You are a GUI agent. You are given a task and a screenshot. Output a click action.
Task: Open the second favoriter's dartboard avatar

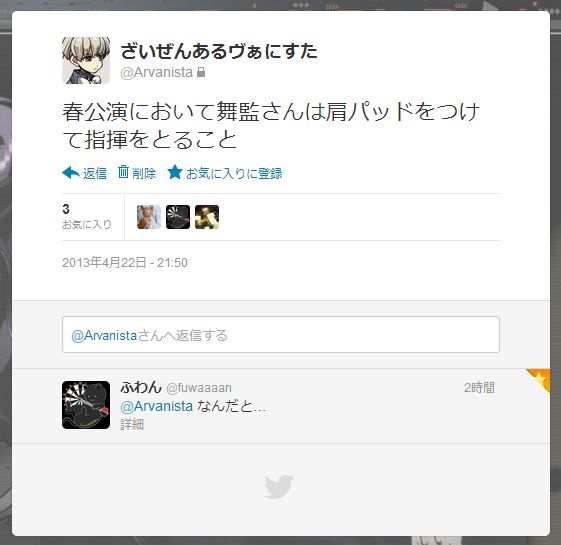pos(178,217)
